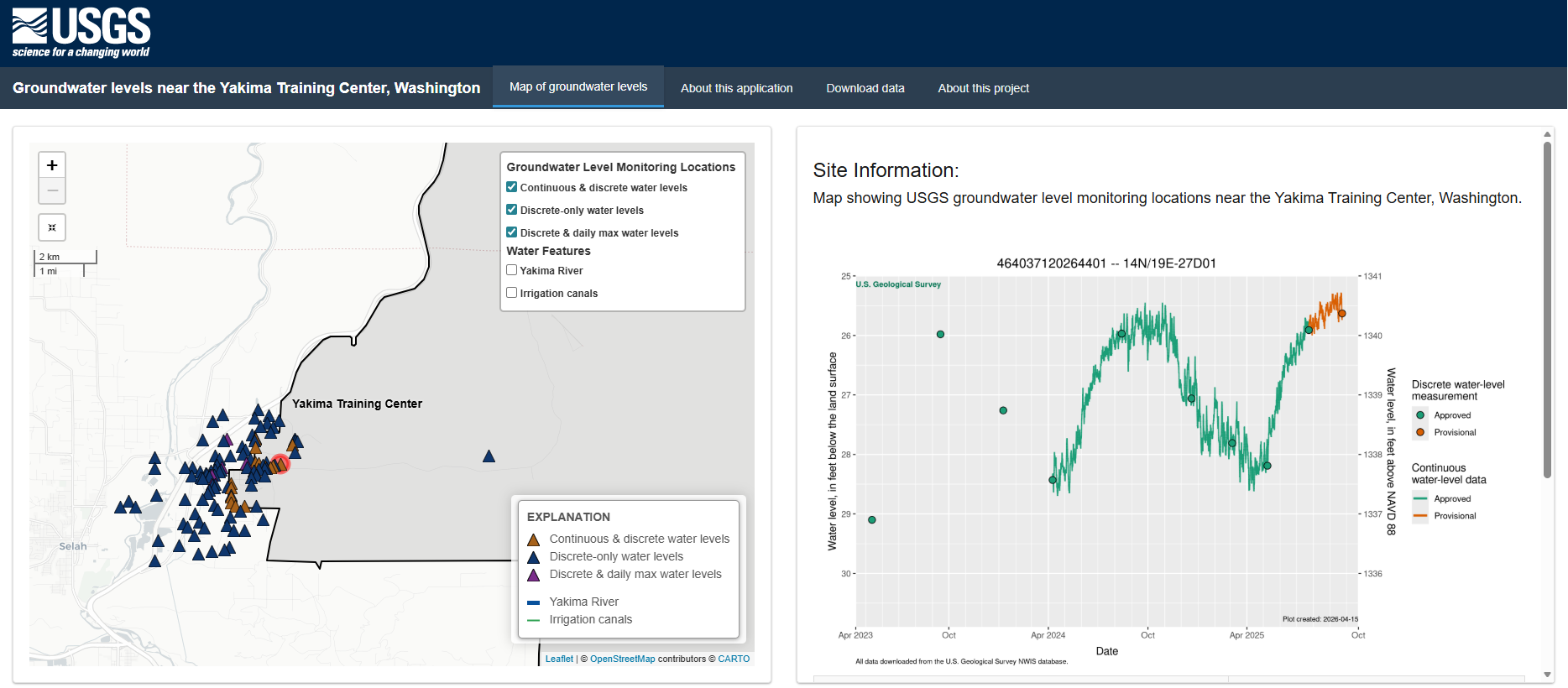Open the About this application tab
The width and height of the screenshot is (1568, 688).
736,88
